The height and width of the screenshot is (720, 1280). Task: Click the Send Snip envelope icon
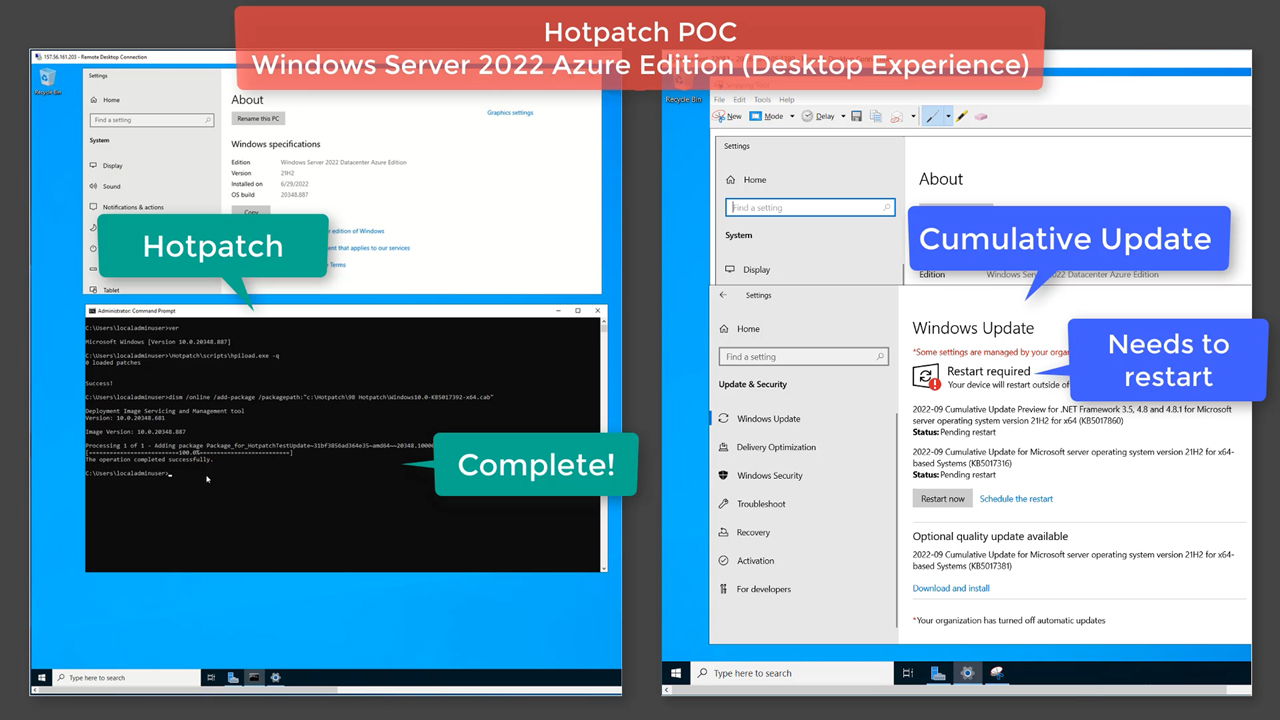tap(896, 116)
